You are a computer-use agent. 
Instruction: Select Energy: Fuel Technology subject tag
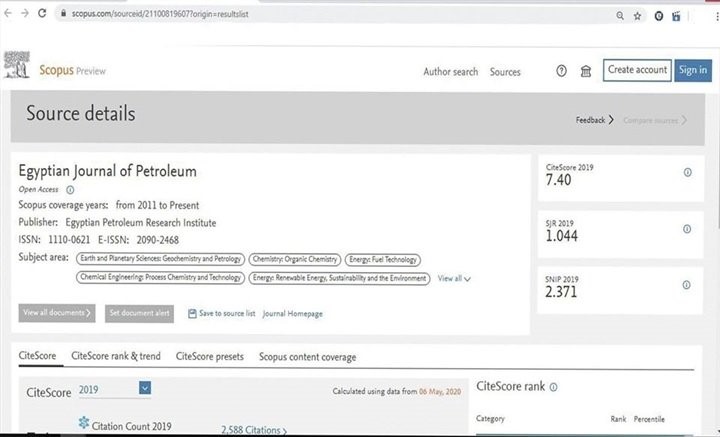point(382,260)
